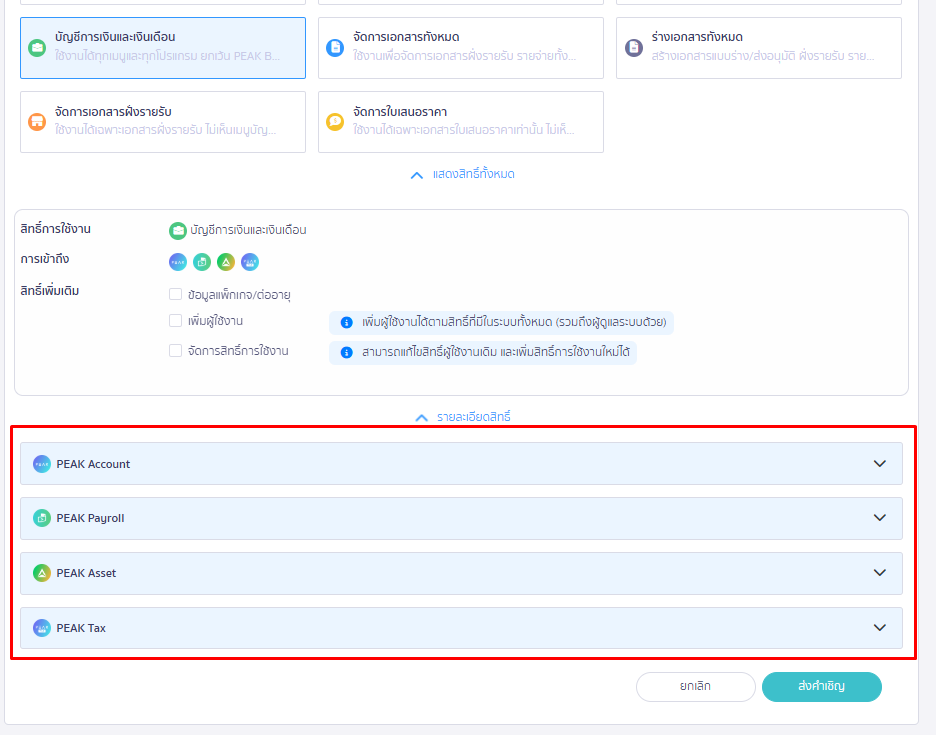Click yellow icon on จัดการใบเสนอราคา card
936x735 pixels.
click(x=335, y=121)
